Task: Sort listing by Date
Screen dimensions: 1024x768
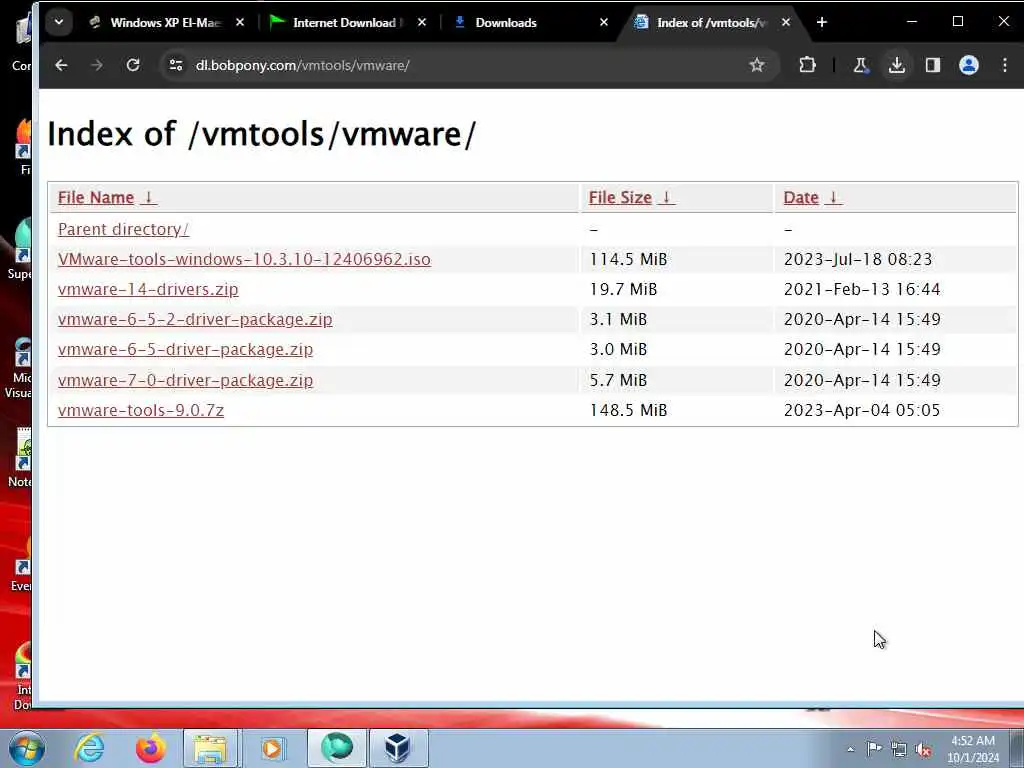Action: tap(801, 197)
